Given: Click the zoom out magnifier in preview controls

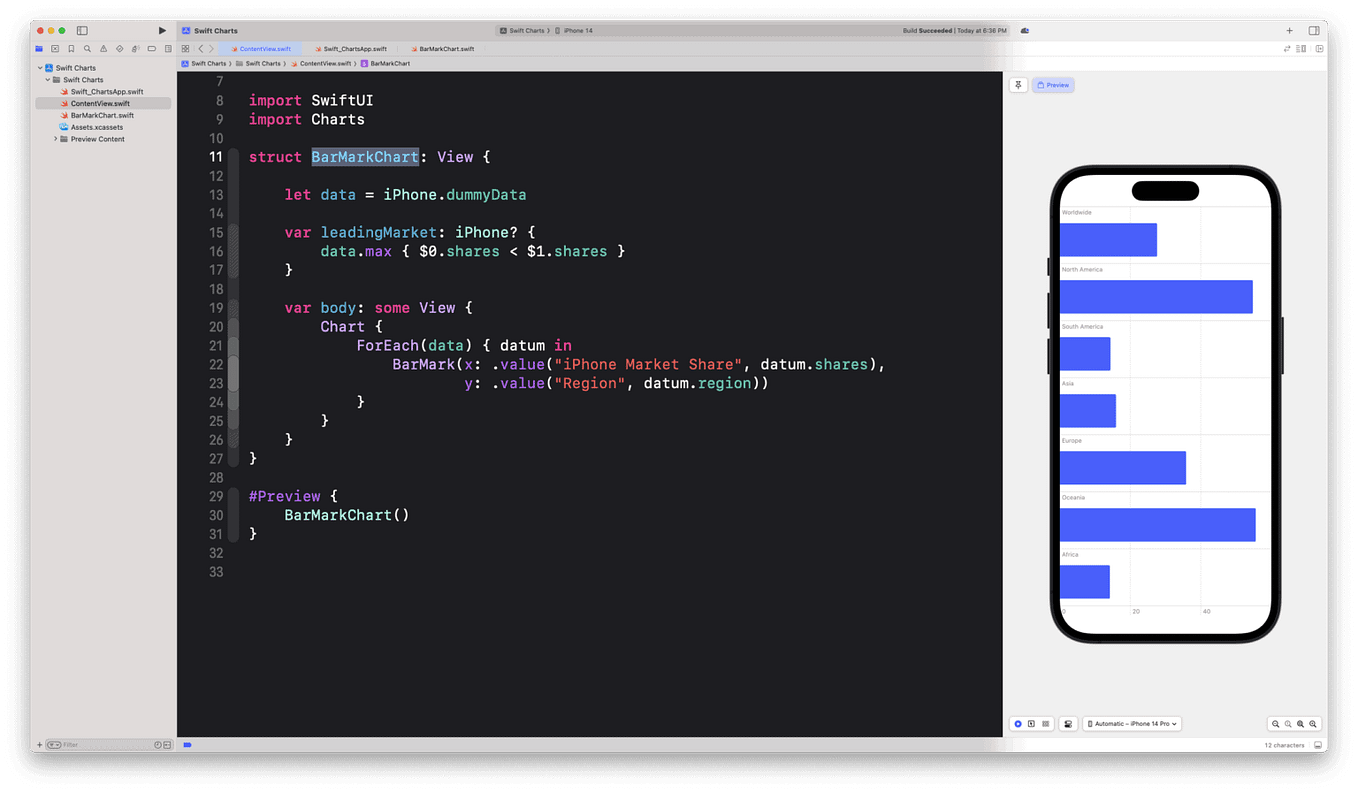Looking at the screenshot, I should (1275, 723).
